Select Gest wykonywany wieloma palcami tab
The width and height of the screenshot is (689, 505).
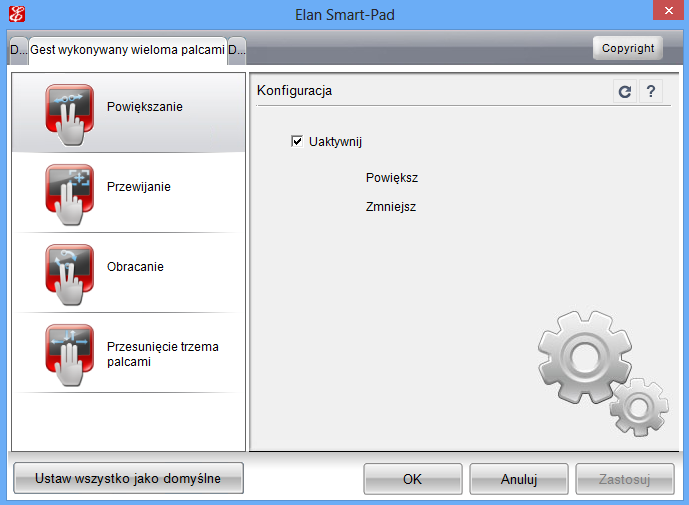tap(127, 50)
